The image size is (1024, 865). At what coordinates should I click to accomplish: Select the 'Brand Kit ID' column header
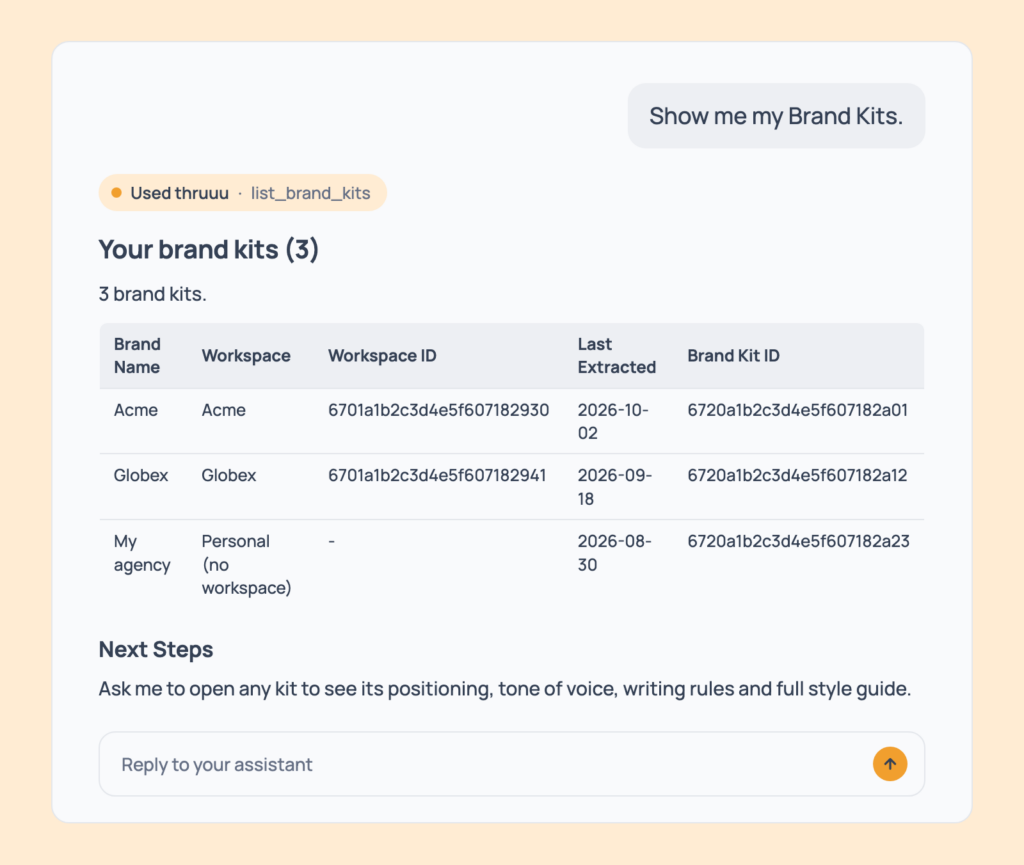(733, 356)
